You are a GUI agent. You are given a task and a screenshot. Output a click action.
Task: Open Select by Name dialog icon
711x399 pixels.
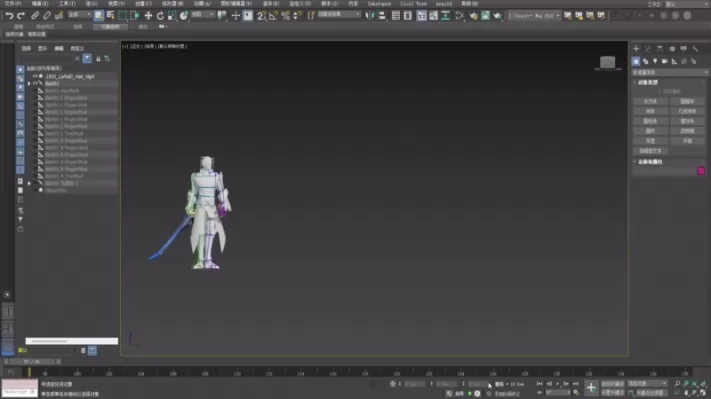pyautogui.click(x=110, y=16)
